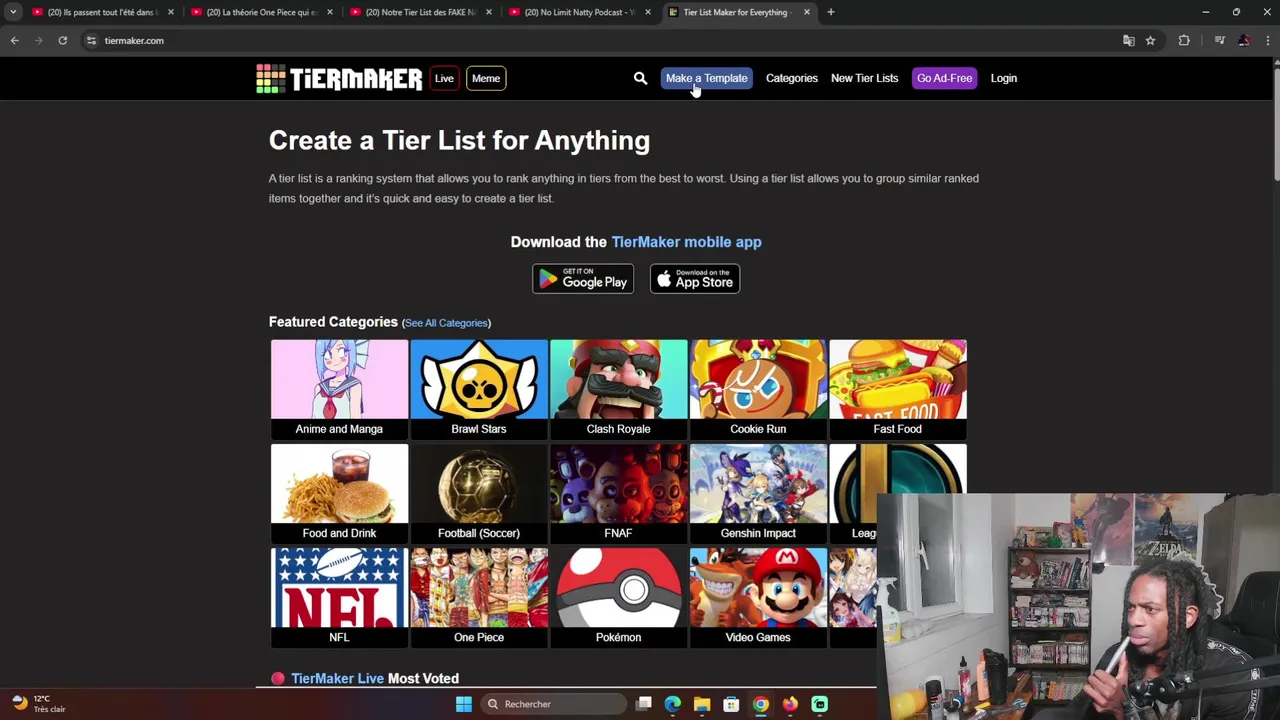1280x720 pixels.
Task: Open the browser extensions puzzle icon
Action: [x=1184, y=40]
